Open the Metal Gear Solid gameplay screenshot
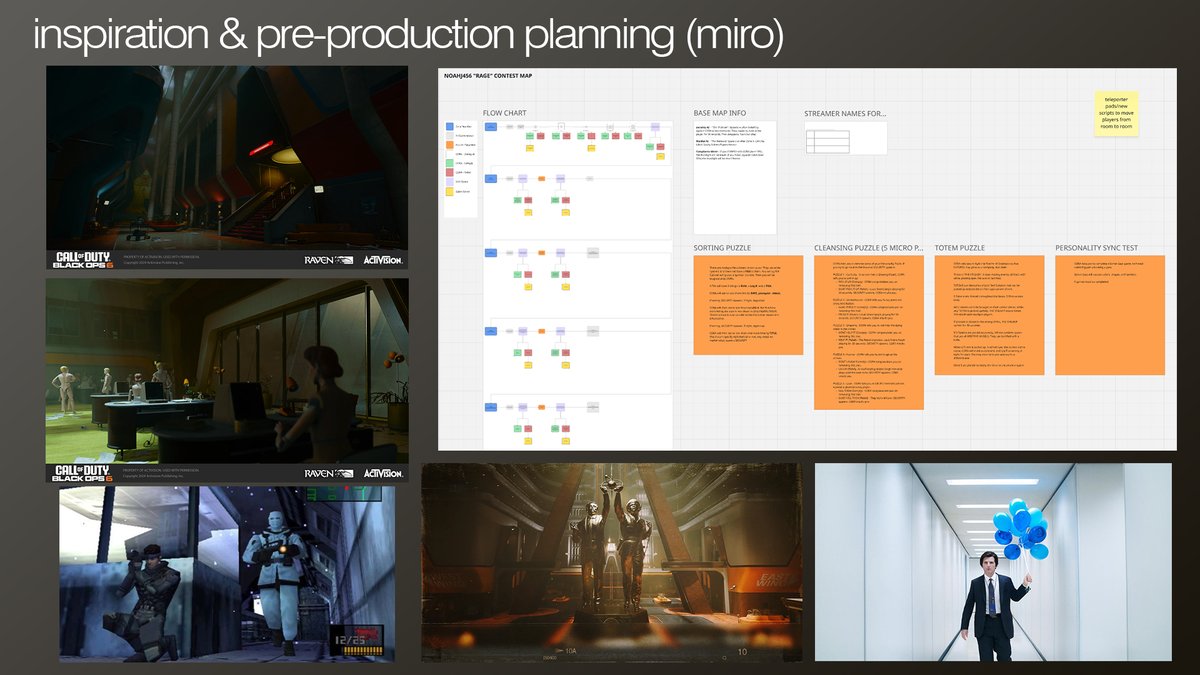 (x=227, y=574)
